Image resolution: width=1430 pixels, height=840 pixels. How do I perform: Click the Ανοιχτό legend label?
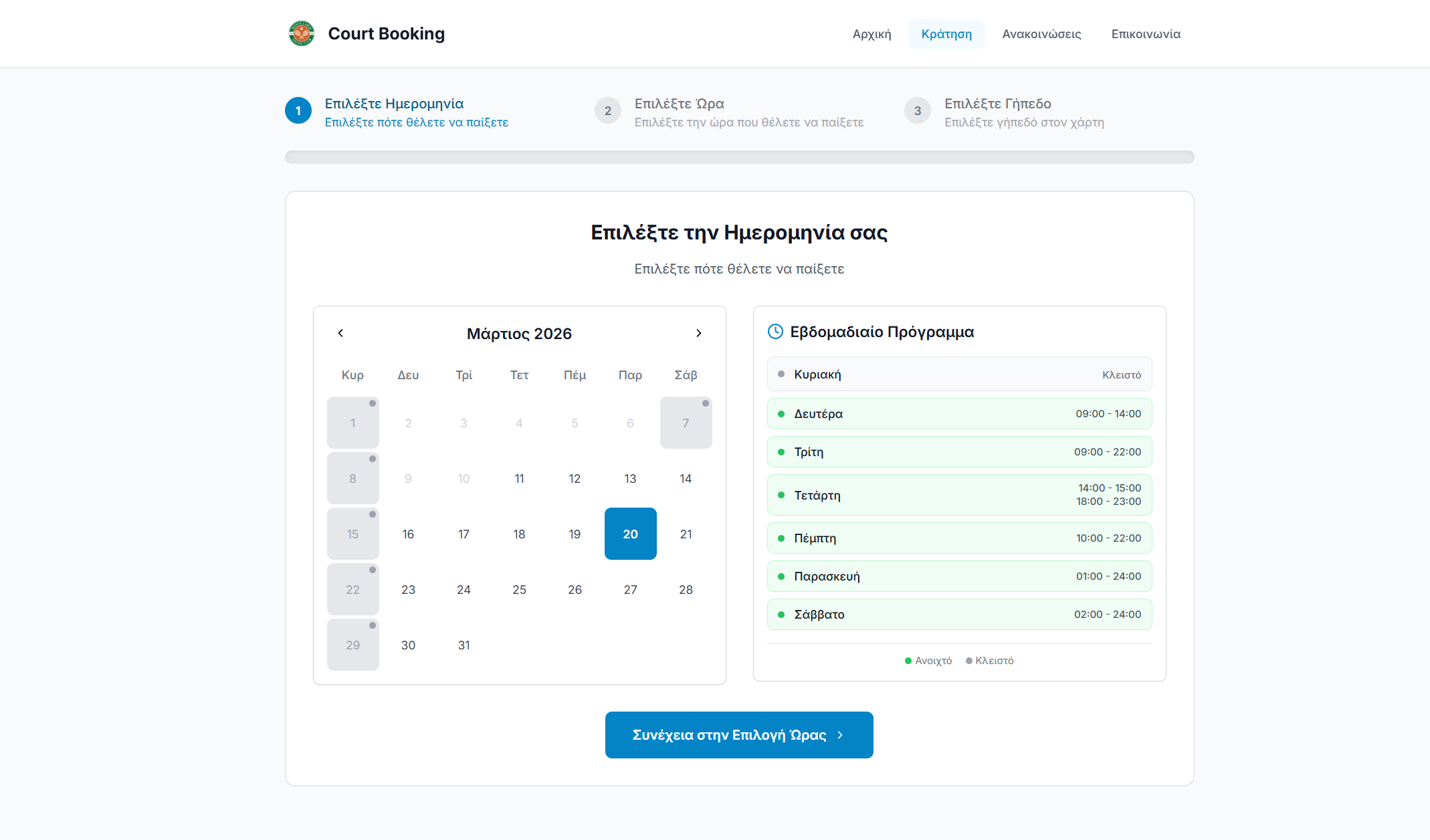pos(933,661)
